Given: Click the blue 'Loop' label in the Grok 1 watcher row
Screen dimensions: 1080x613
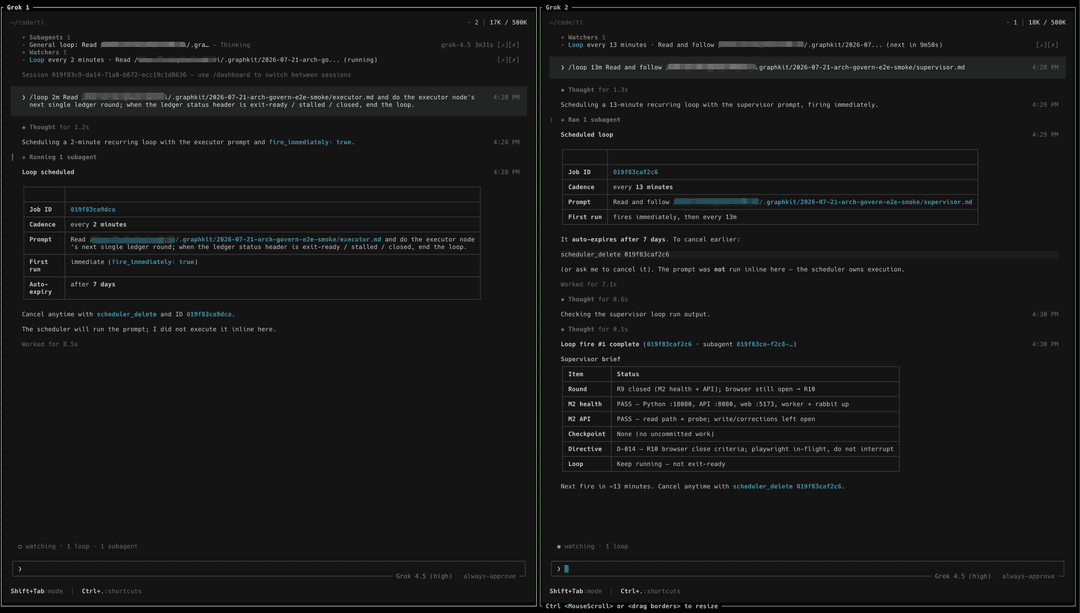Looking at the screenshot, I should [37, 60].
